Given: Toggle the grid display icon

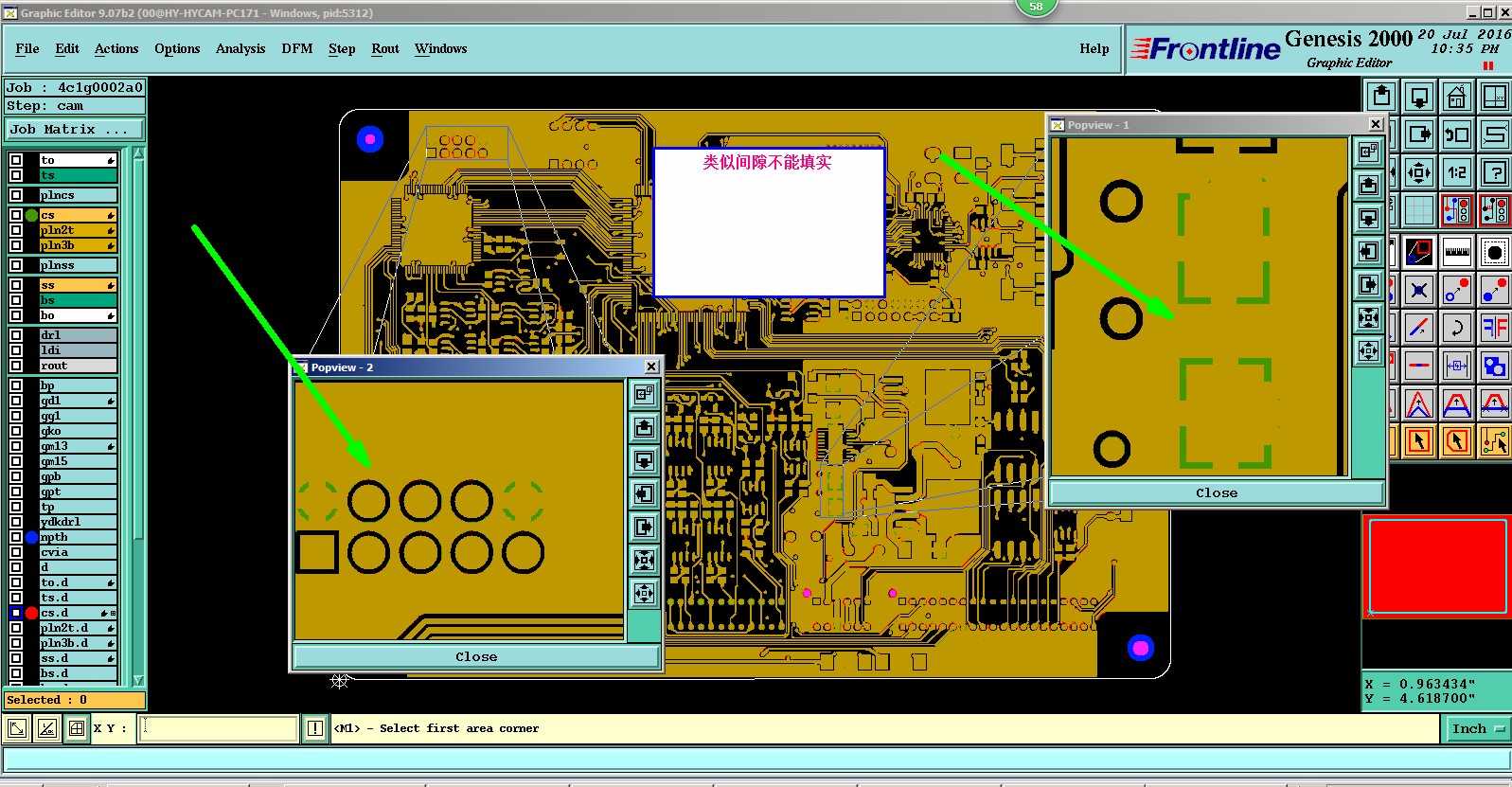Looking at the screenshot, I should pos(1419,210).
